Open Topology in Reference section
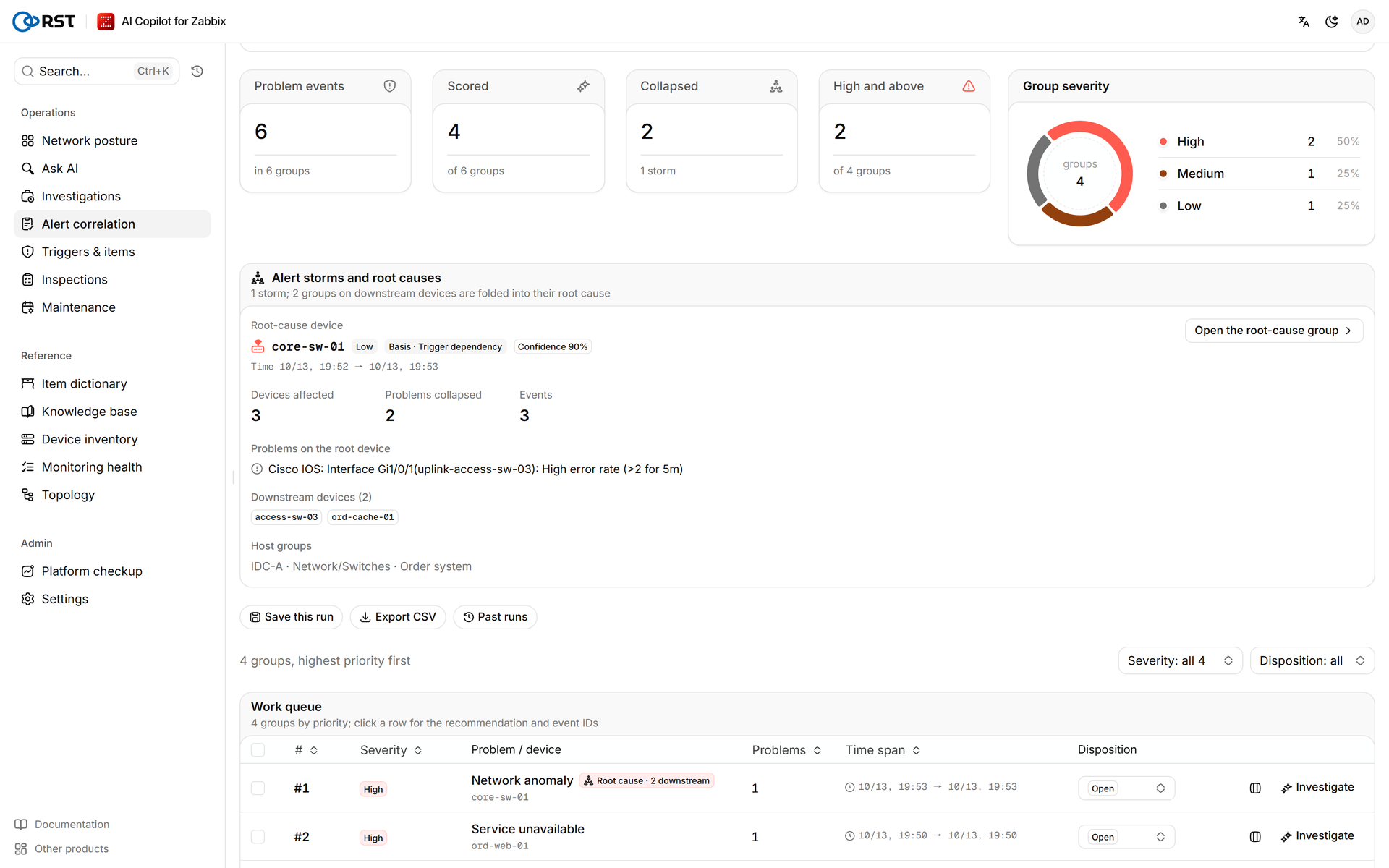The width and height of the screenshot is (1389, 868). click(112, 495)
